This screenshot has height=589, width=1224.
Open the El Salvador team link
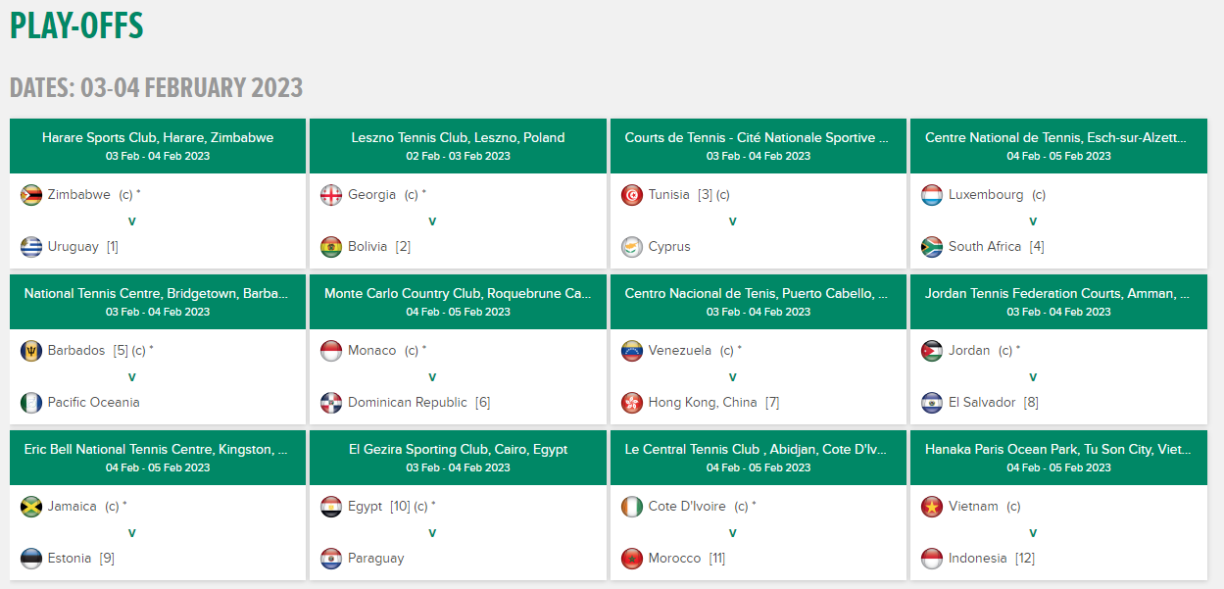[x=982, y=403]
